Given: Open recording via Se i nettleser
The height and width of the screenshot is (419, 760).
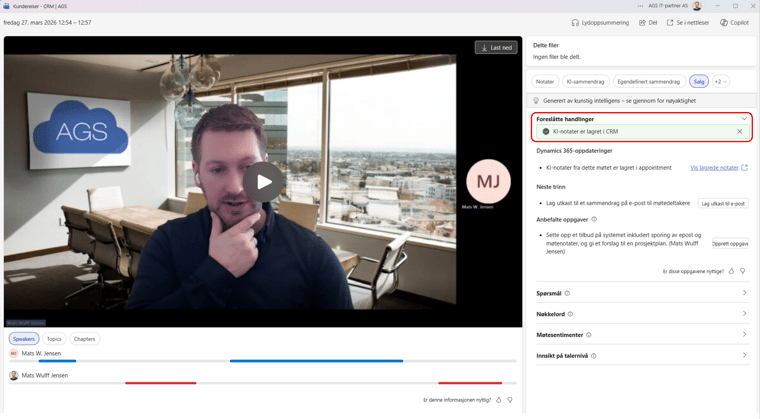Looking at the screenshot, I should coord(670,22).
